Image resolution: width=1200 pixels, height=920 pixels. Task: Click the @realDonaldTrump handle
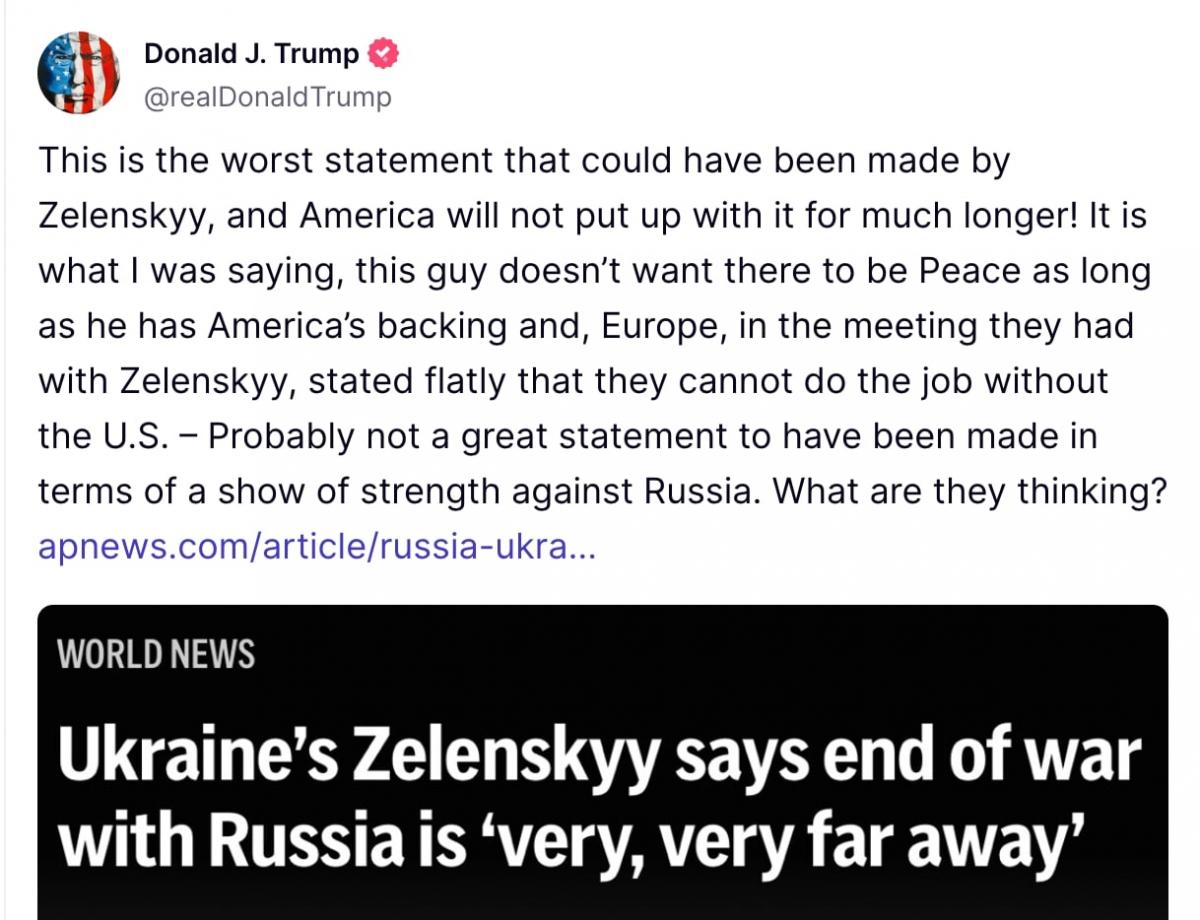click(x=268, y=97)
